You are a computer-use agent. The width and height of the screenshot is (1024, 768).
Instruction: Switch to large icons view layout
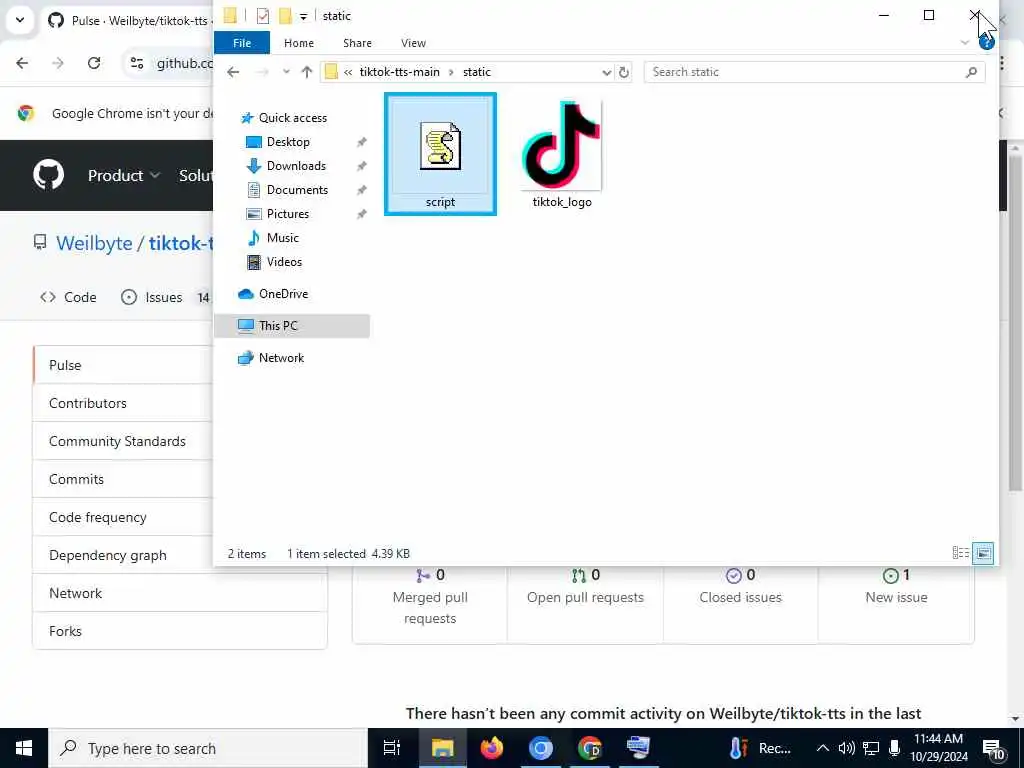pyautogui.click(x=983, y=554)
